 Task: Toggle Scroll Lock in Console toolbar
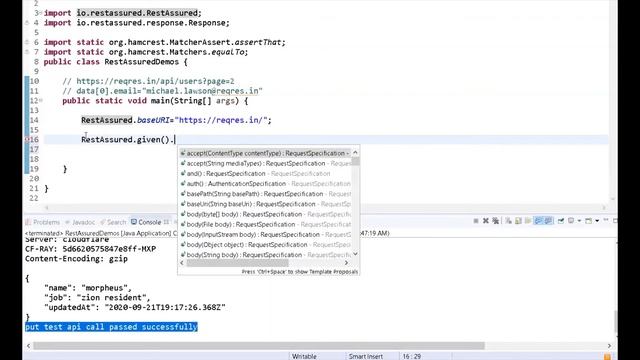(x=518, y=221)
